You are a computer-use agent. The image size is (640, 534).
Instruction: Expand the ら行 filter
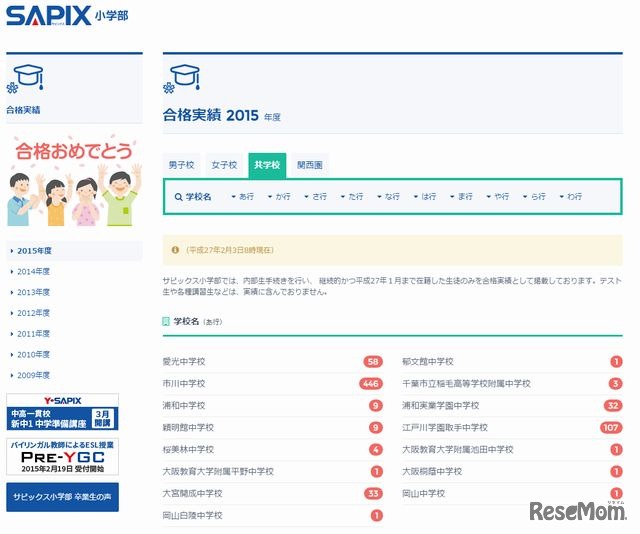coord(535,197)
